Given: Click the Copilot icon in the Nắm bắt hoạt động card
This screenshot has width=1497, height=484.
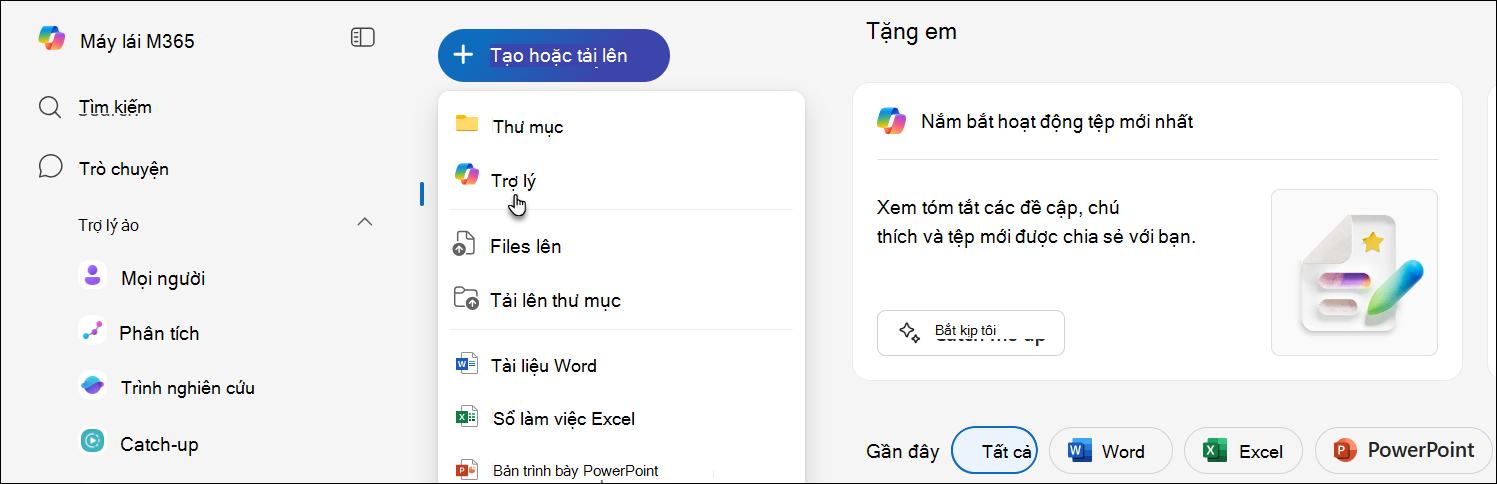Looking at the screenshot, I should click(x=891, y=120).
